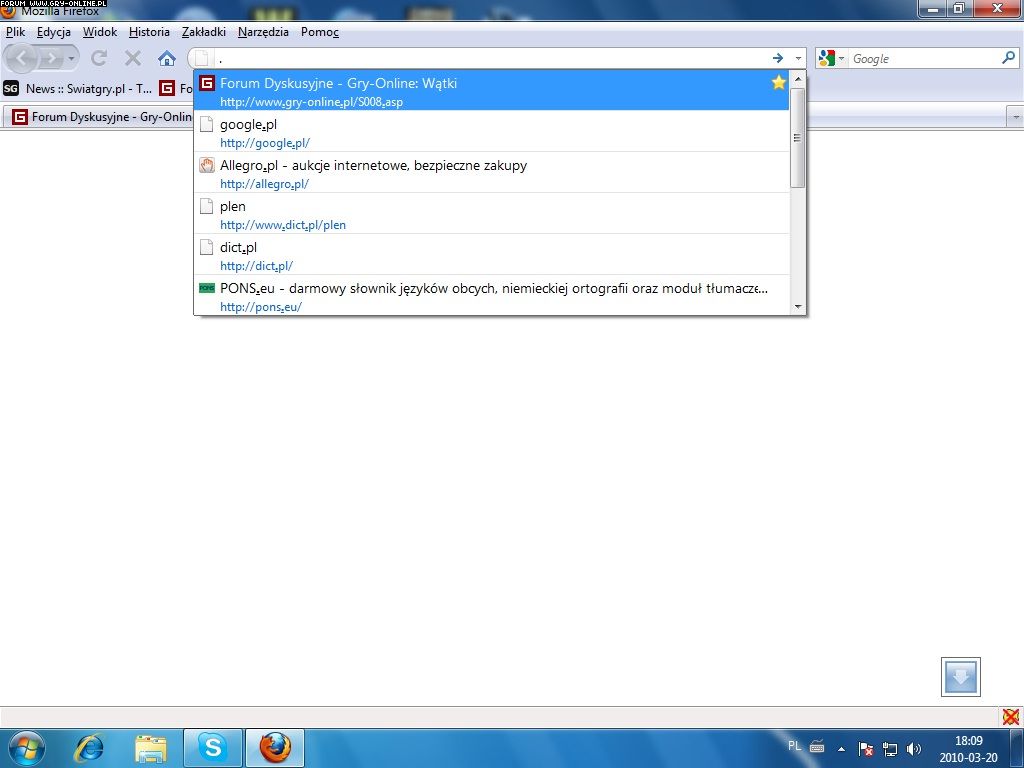This screenshot has height=768, width=1024.
Task: Select the Allegro.pl aukcje internetowe suggestion
Action: click(x=492, y=172)
